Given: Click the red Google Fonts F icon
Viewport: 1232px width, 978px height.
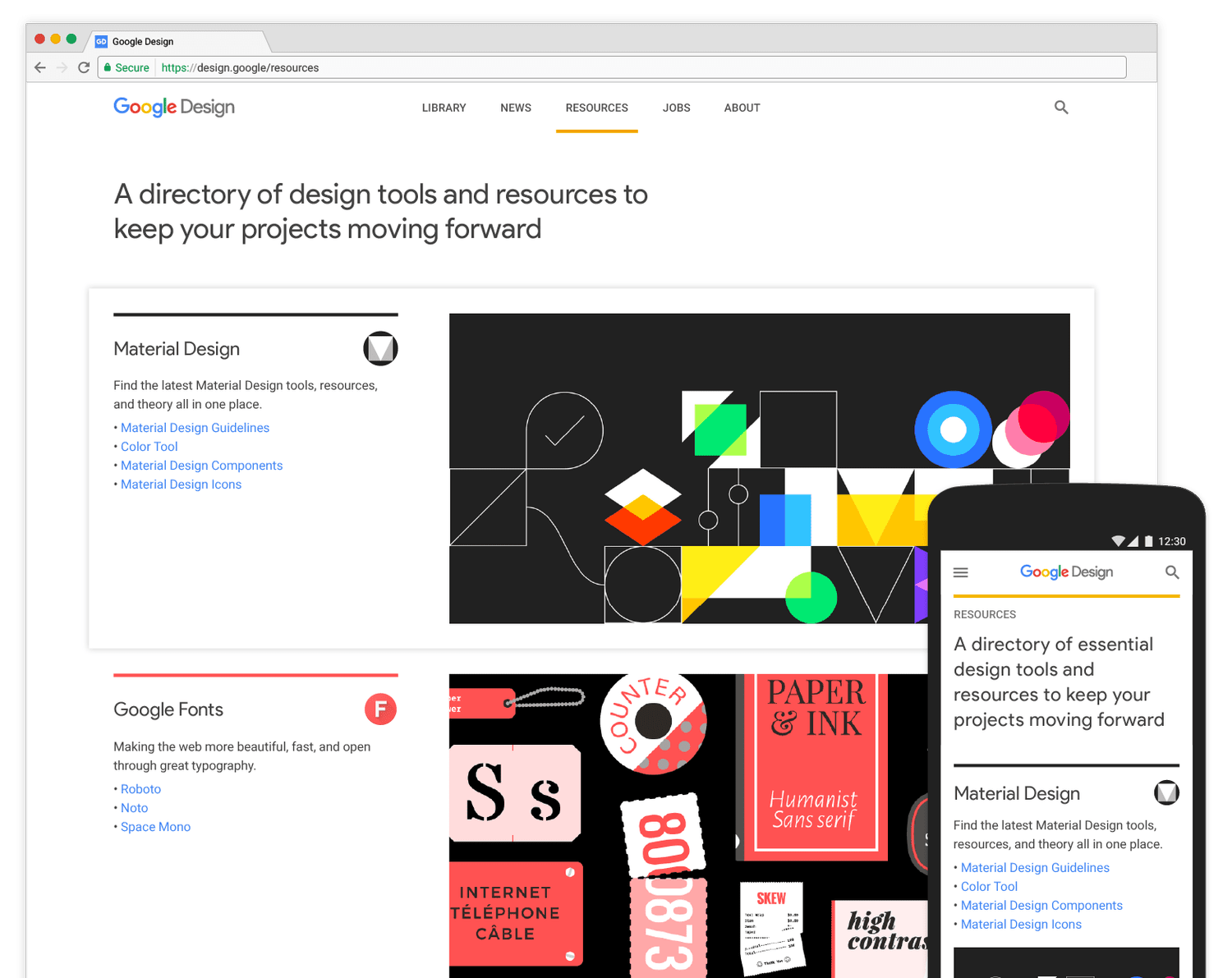Looking at the screenshot, I should point(380,709).
